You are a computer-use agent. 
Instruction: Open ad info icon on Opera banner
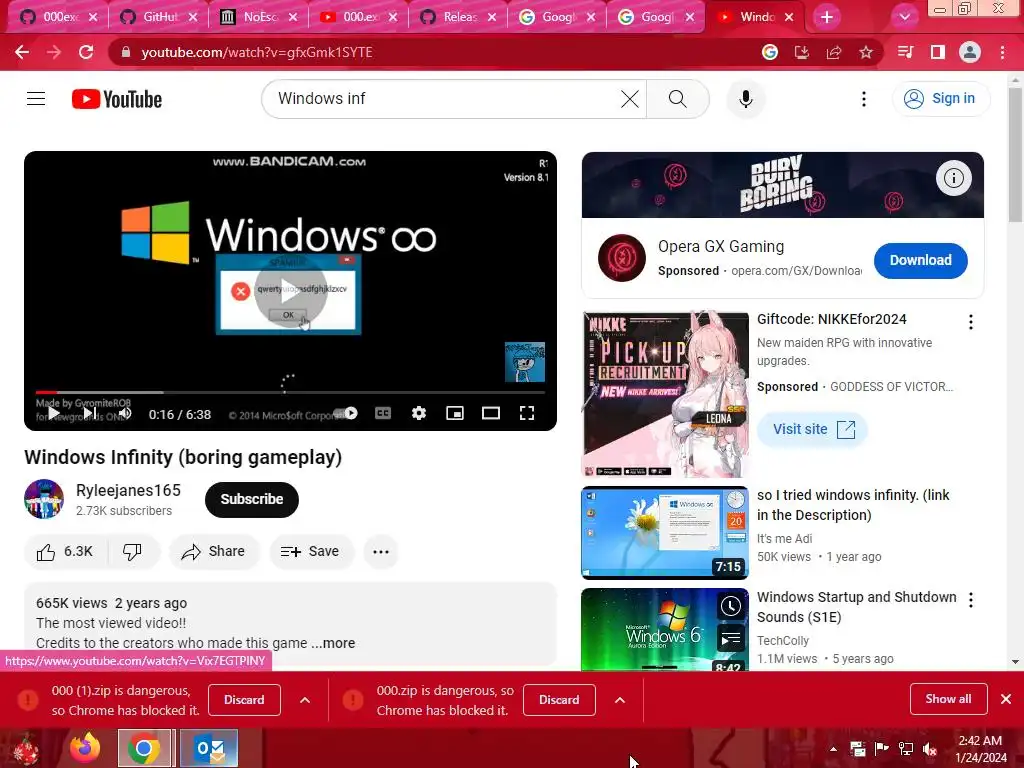(x=953, y=178)
